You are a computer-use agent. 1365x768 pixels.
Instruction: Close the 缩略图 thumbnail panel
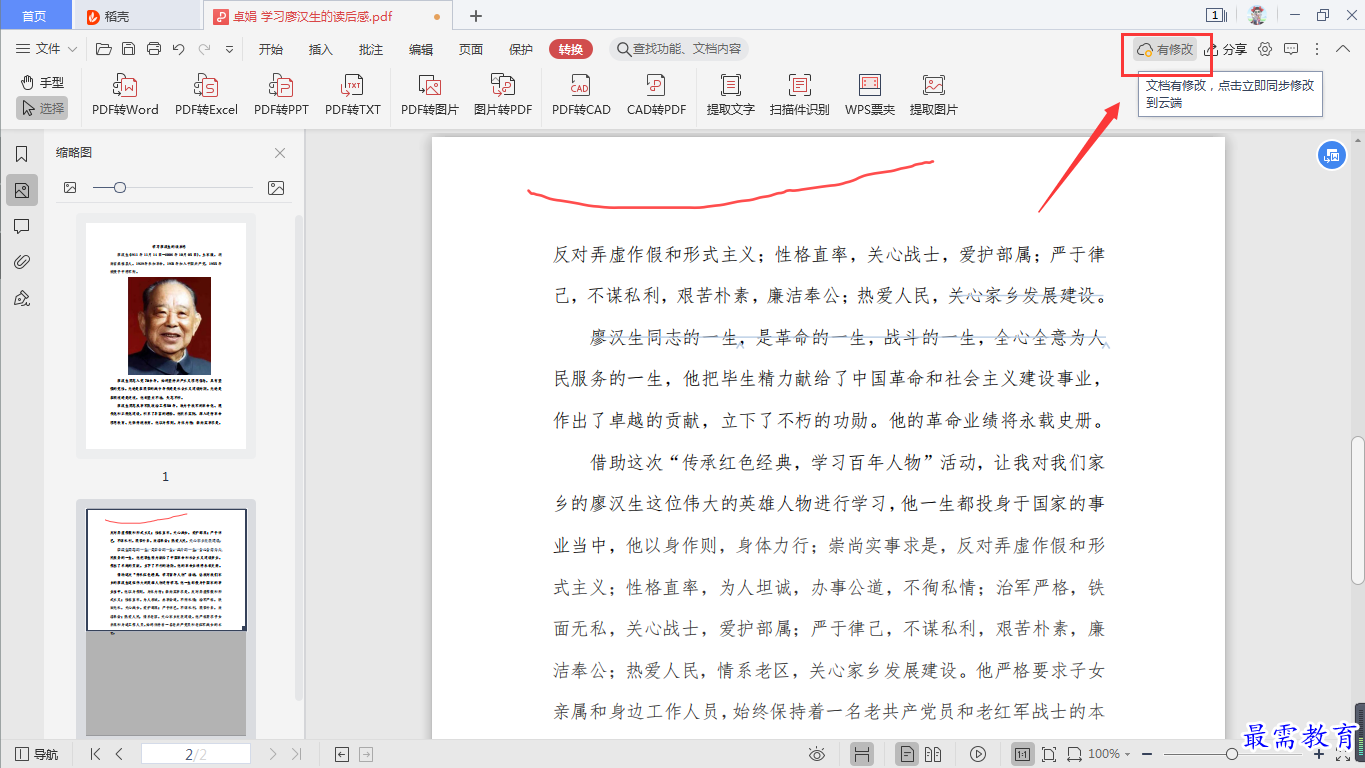[280, 153]
